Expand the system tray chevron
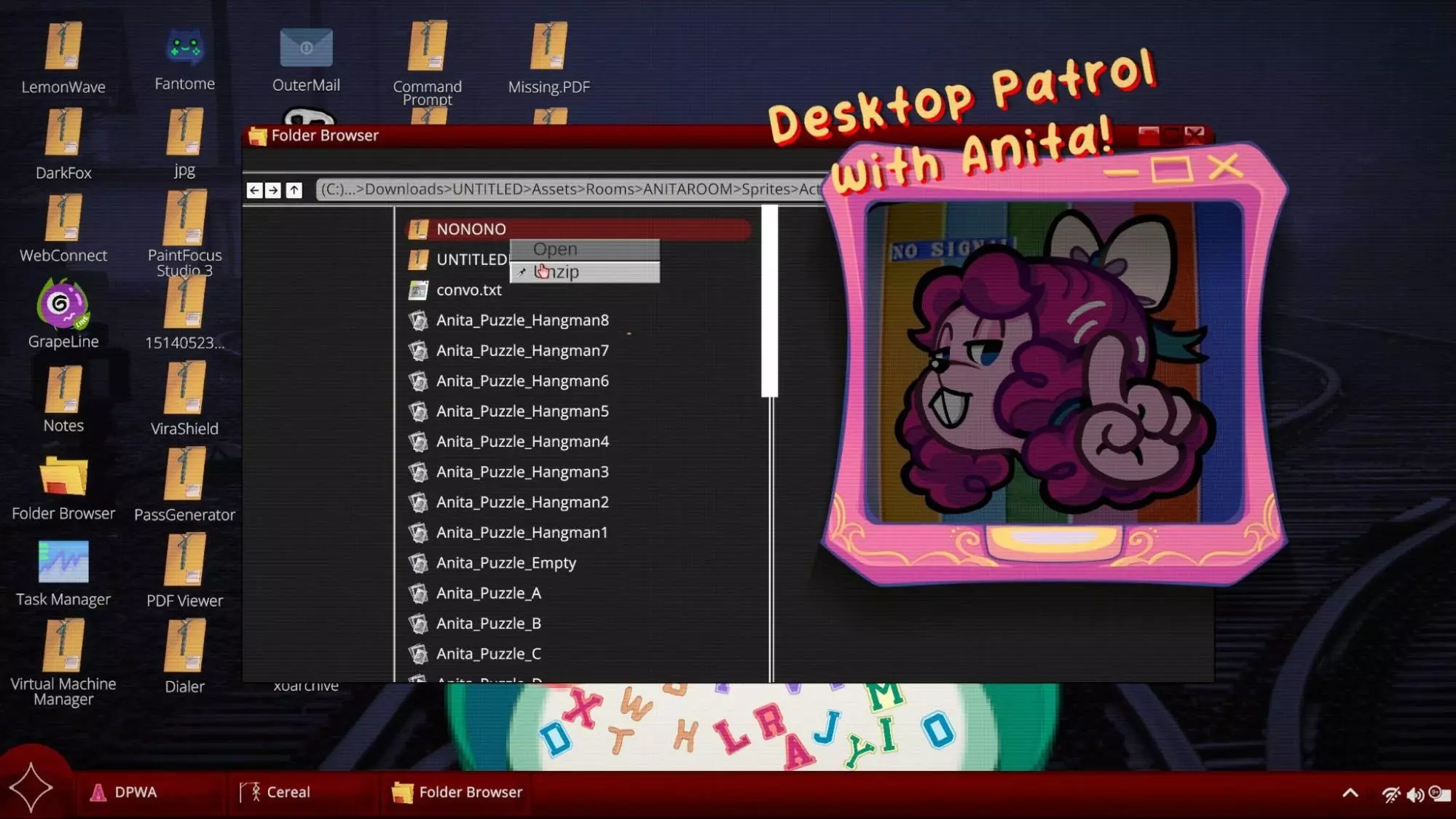The image size is (1456, 819). pyautogui.click(x=1350, y=794)
